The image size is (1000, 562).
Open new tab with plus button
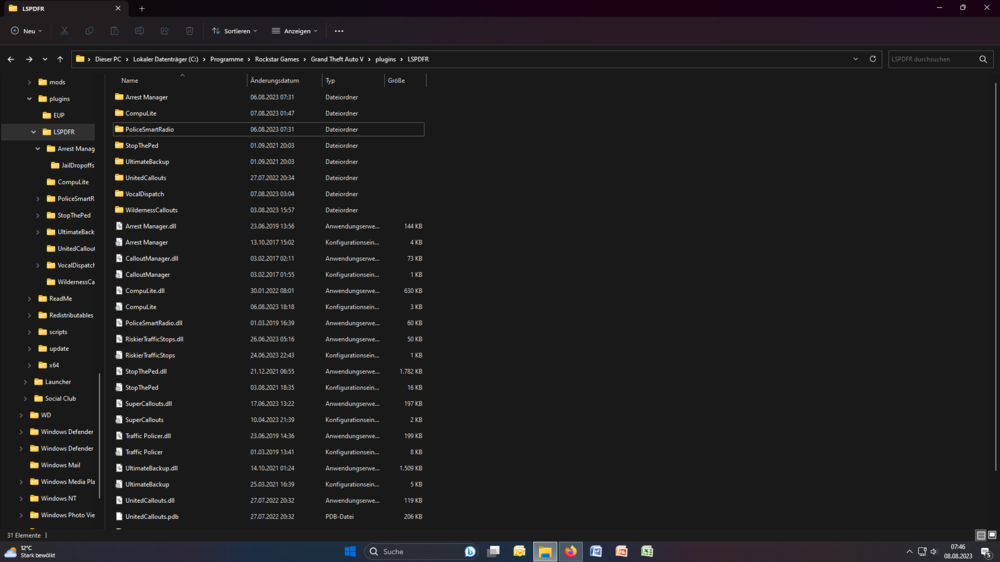point(142,8)
